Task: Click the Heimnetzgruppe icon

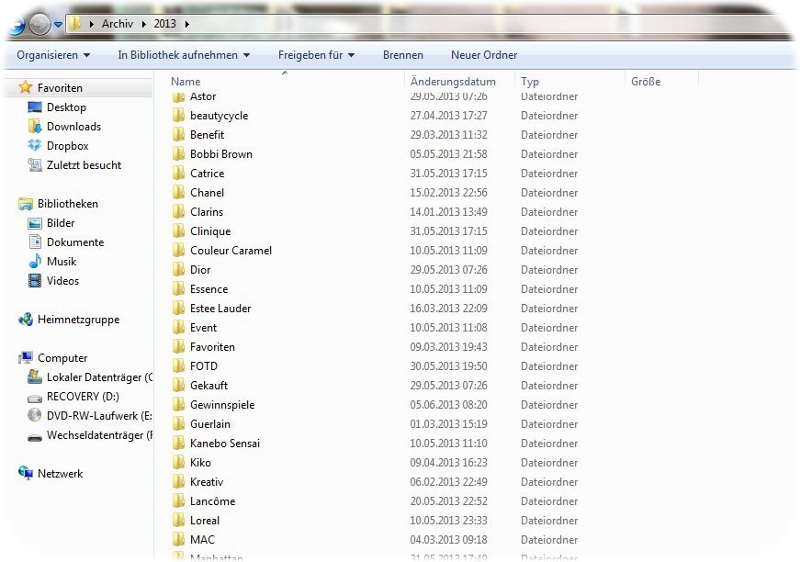Action: [x=25, y=319]
